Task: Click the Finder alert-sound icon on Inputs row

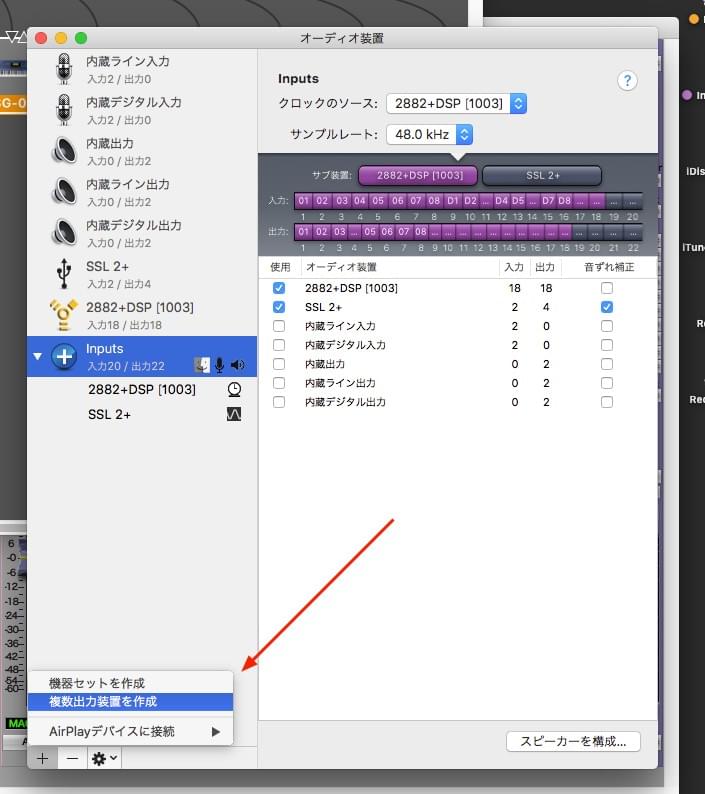Action: pos(202,365)
